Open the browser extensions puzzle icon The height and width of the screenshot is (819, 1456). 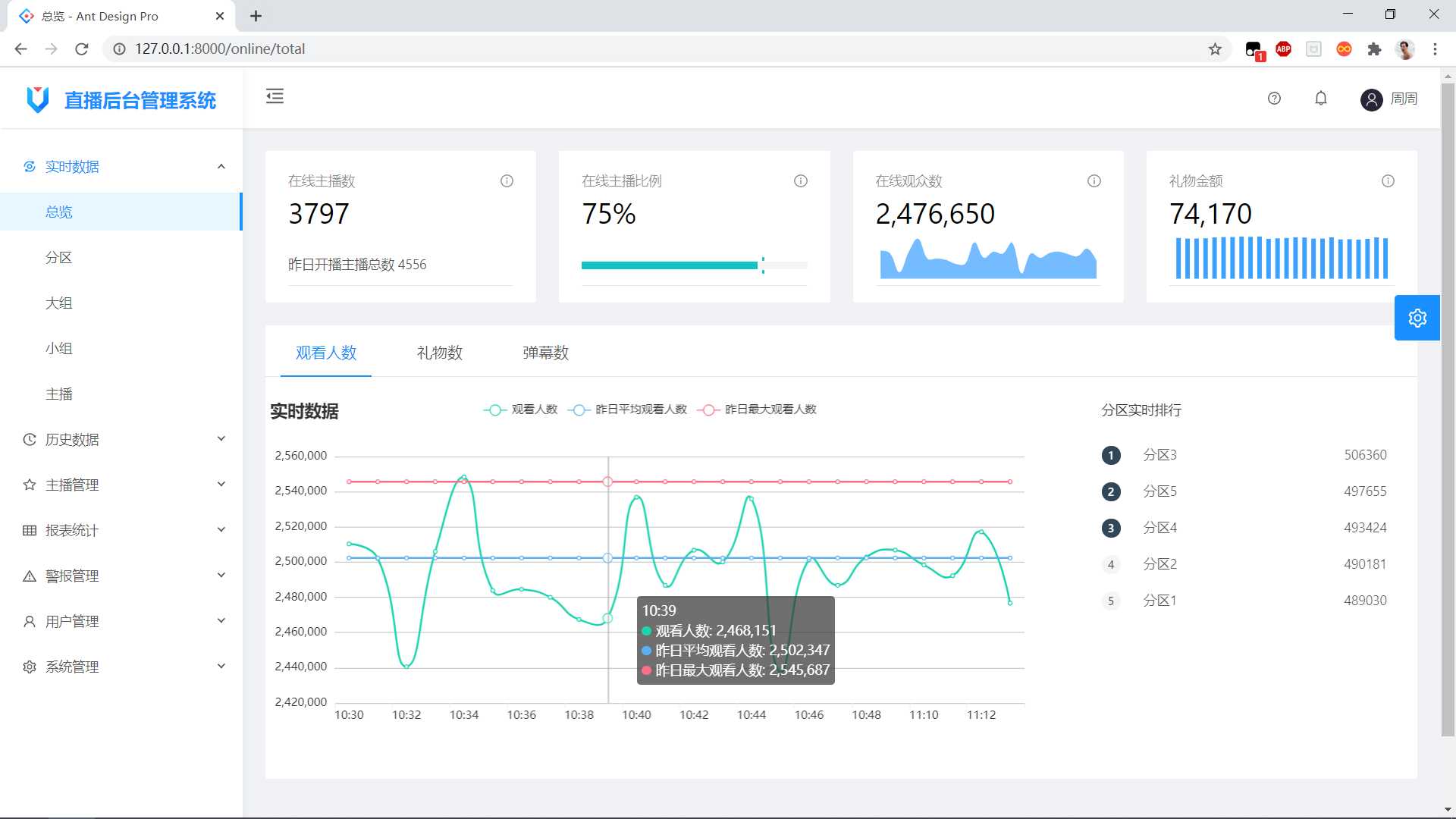(1374, 49)
